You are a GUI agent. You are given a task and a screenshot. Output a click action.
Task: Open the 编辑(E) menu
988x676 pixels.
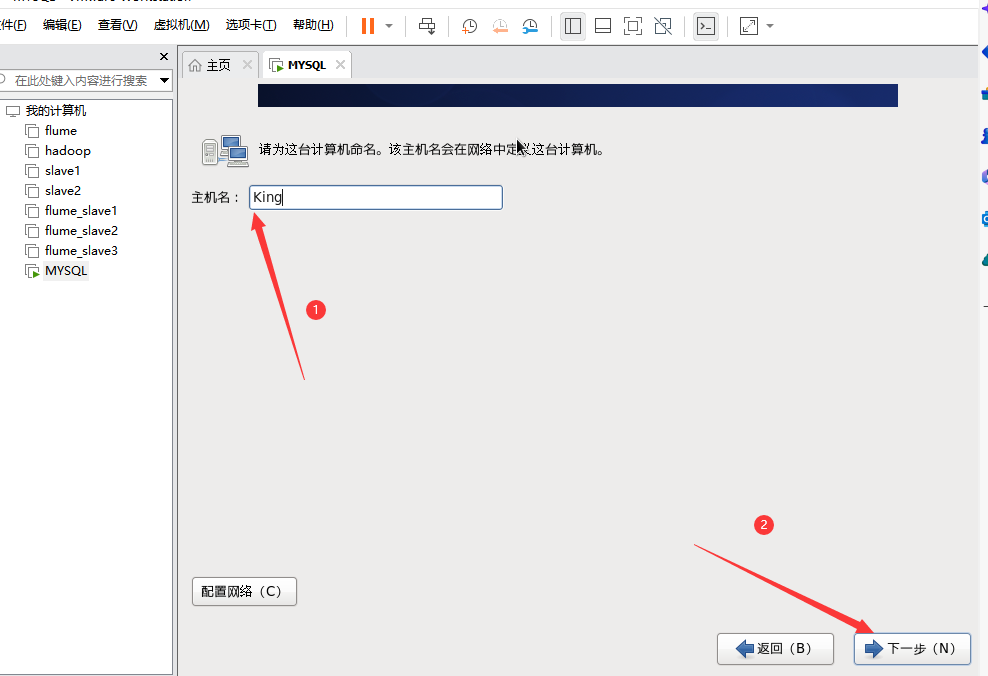[62, 25]
